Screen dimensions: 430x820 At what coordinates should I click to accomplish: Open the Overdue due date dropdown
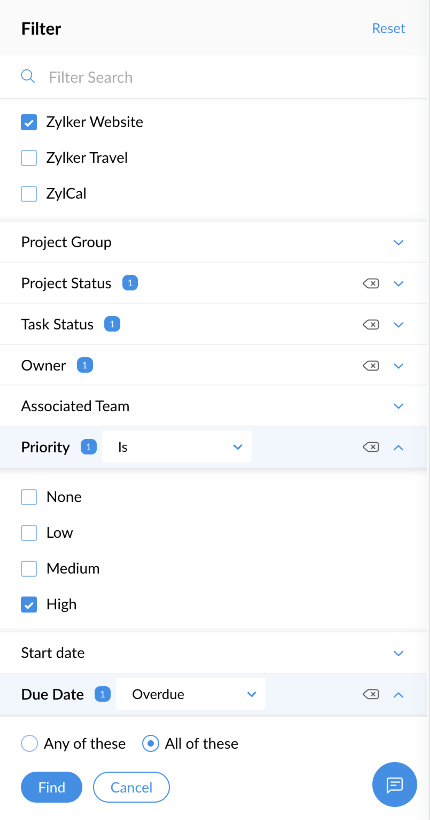[190, 694]
